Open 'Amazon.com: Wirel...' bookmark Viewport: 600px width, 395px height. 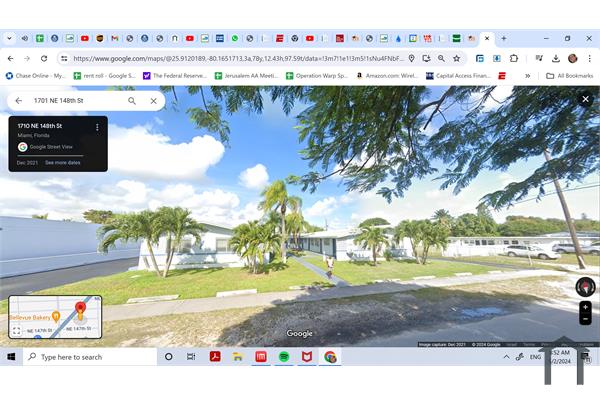click(387, 76)
